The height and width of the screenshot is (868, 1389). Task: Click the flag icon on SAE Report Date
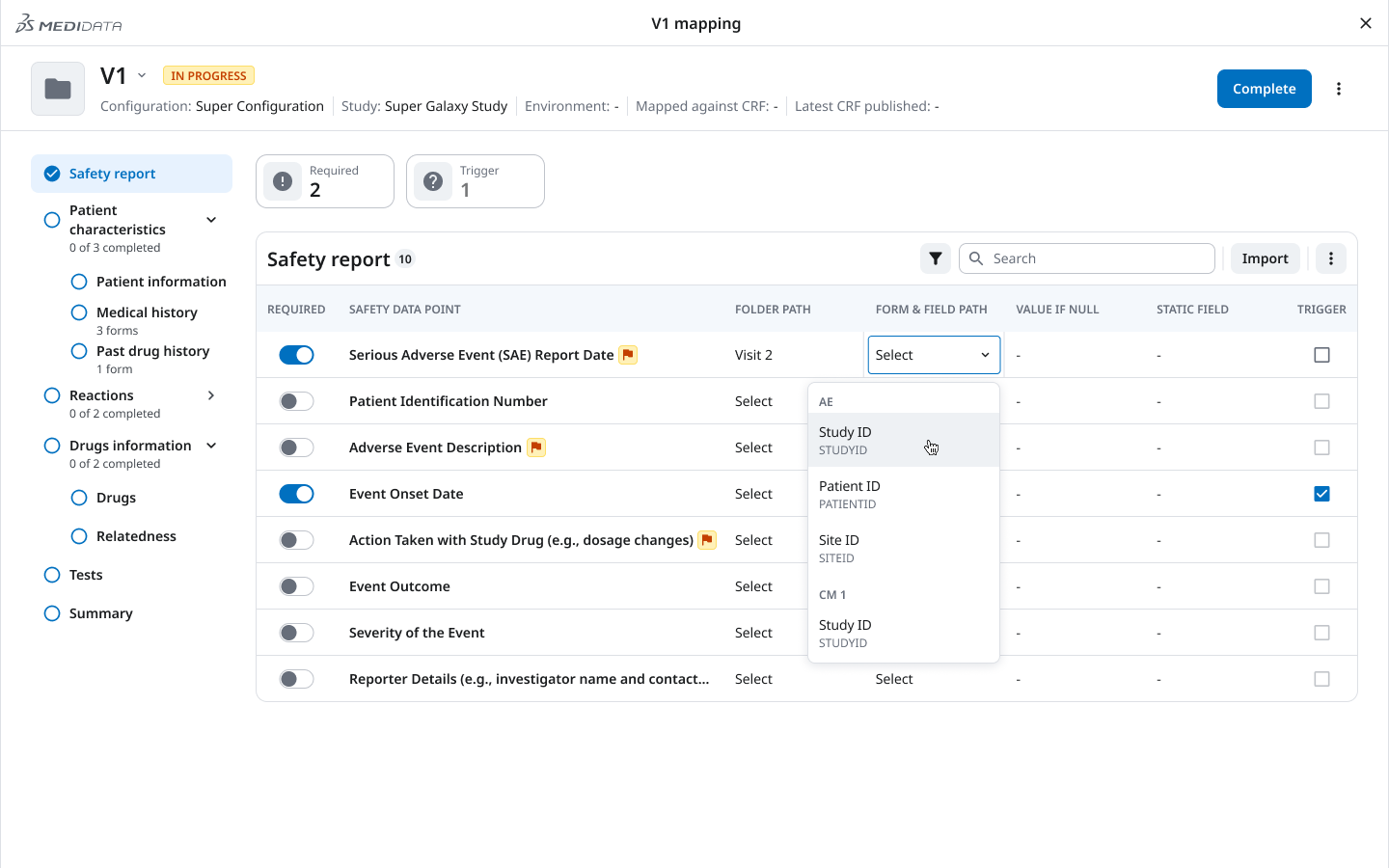[628, 354]
